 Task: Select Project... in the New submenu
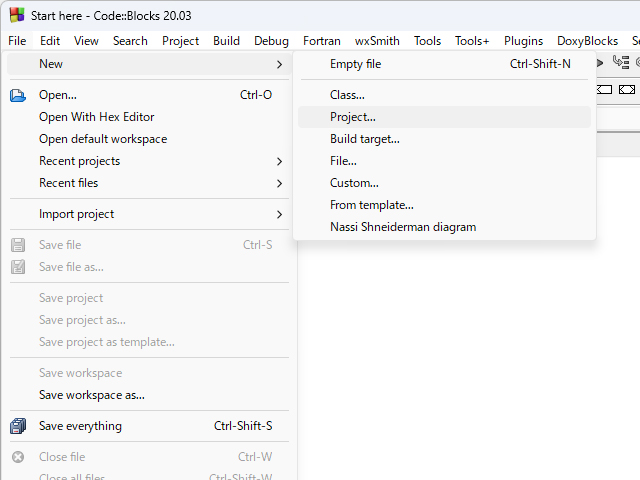click(x=444, y=117)
